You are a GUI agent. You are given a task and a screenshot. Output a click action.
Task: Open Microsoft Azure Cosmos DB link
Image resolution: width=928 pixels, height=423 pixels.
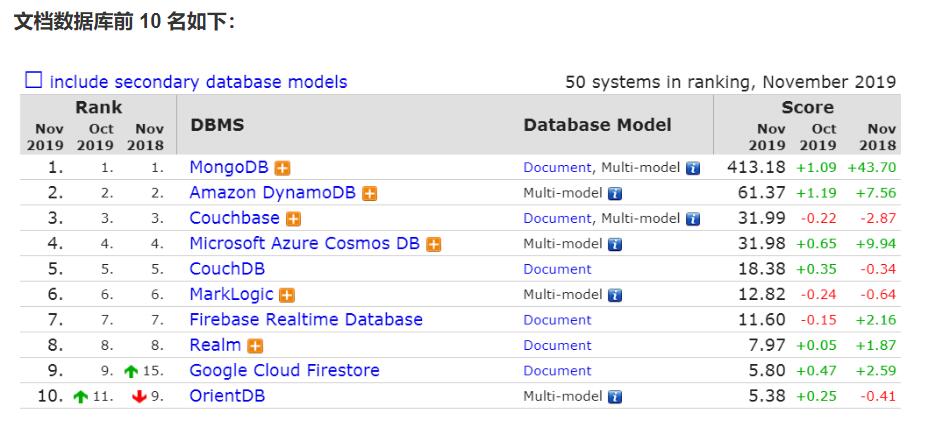[304, 244]
